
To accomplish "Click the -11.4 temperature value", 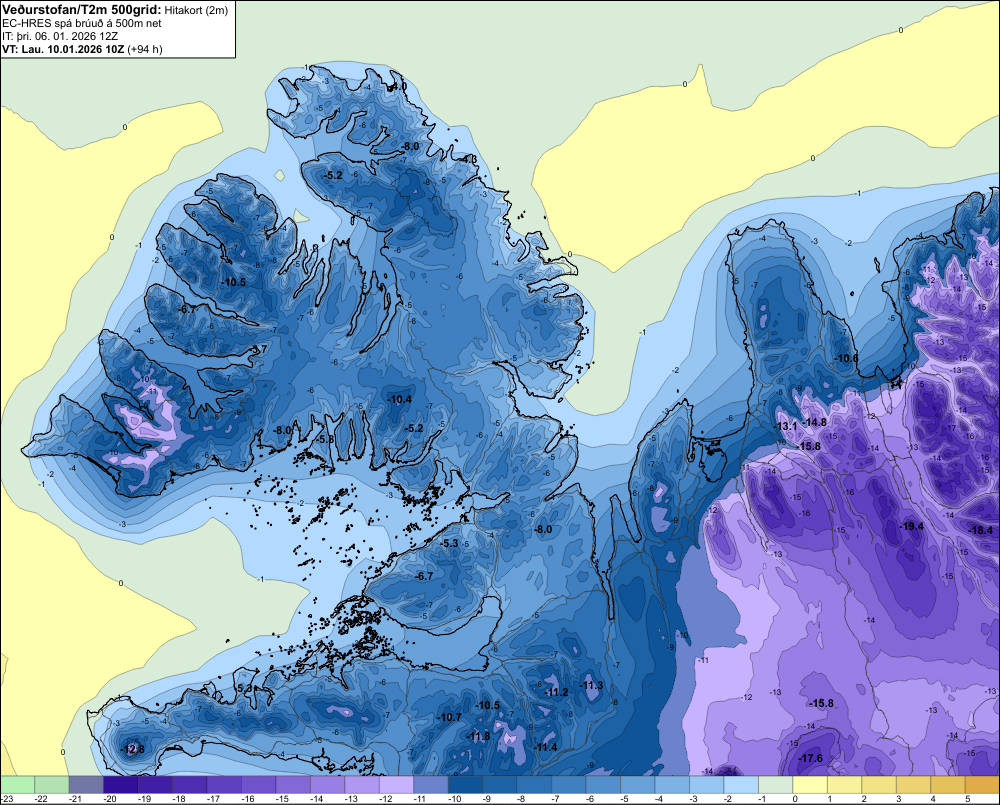I will click(x=545, y=747).
